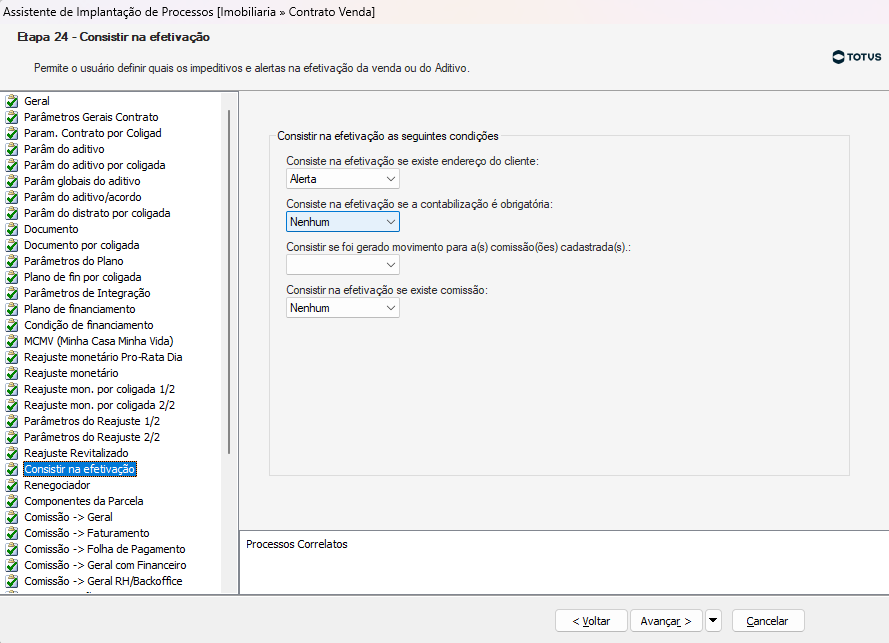Click checkmark icon beside Plano de fin por coligada
889x643 pixels.
12,277
